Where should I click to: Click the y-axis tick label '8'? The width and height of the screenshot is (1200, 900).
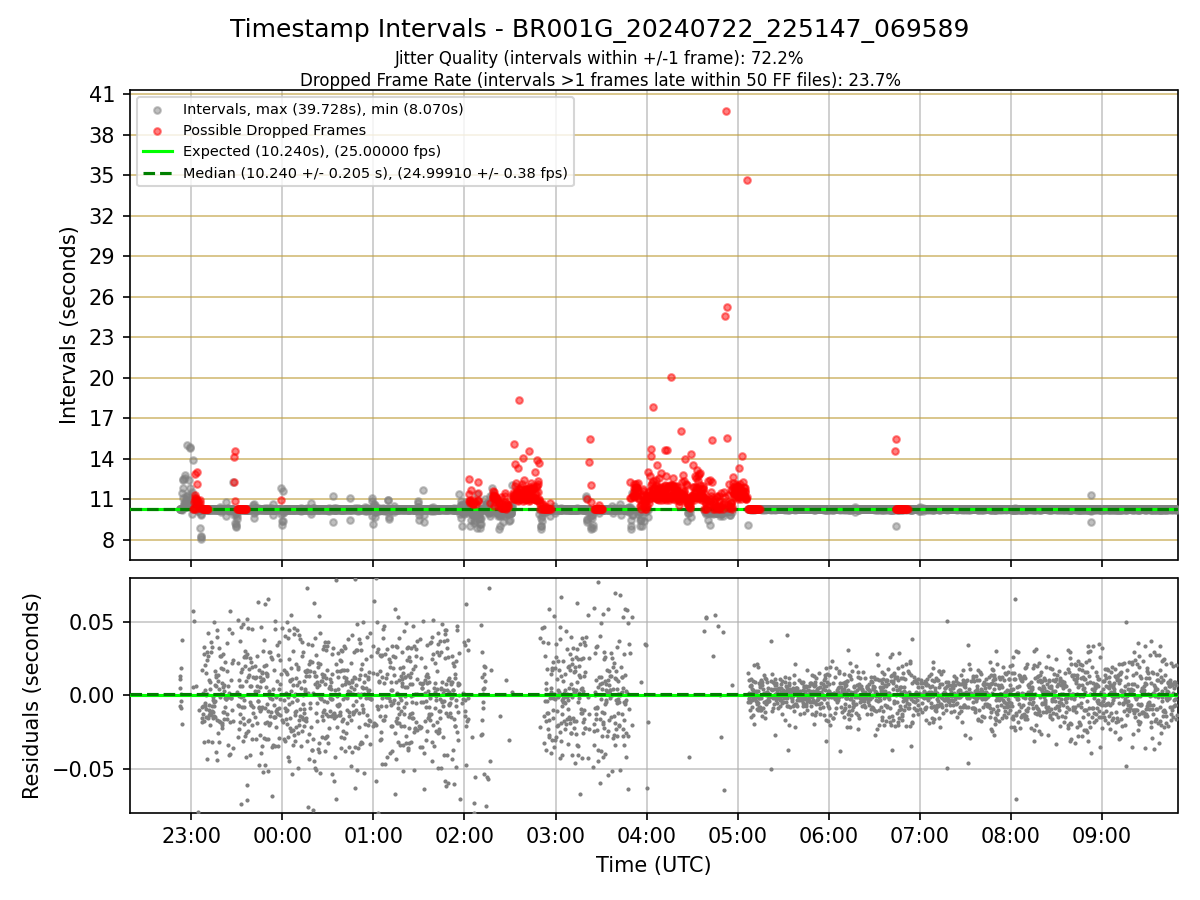(108, 540)
